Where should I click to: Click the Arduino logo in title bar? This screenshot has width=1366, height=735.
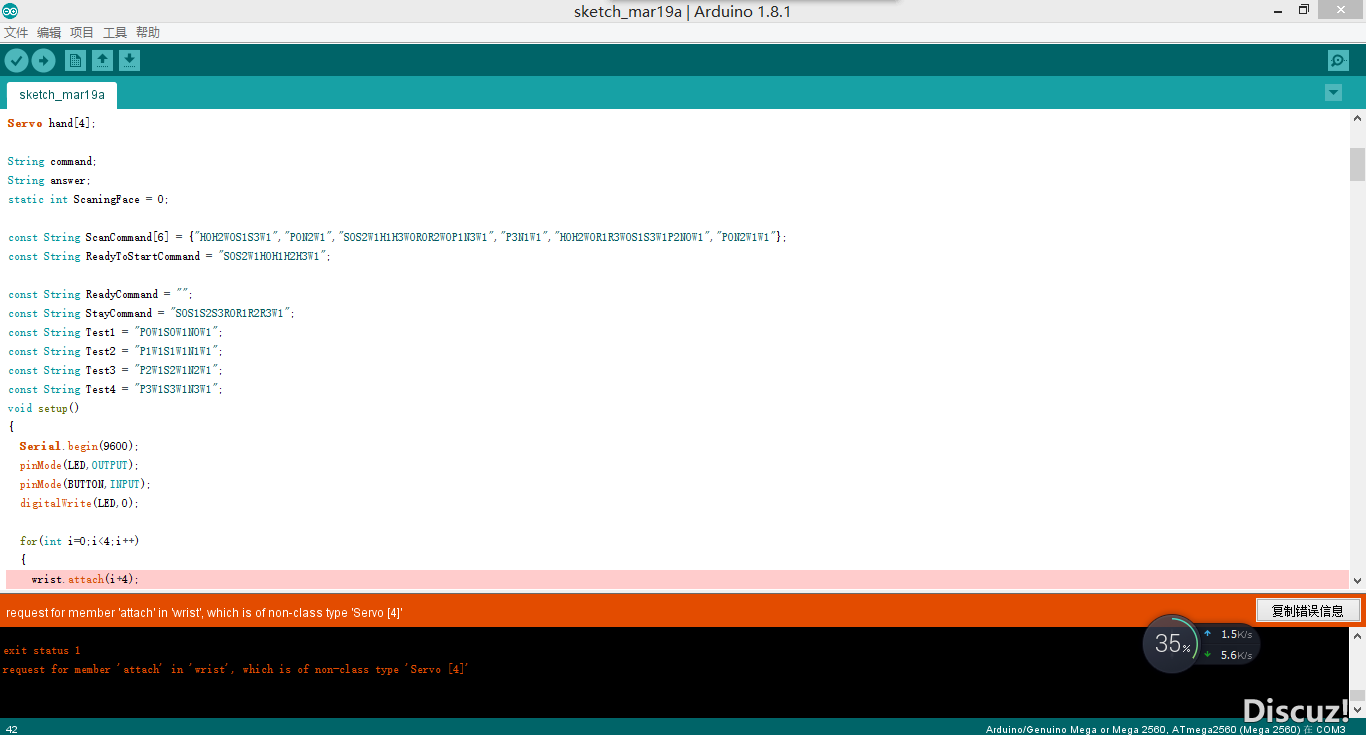pyautogui.click(x=10, y=10)
